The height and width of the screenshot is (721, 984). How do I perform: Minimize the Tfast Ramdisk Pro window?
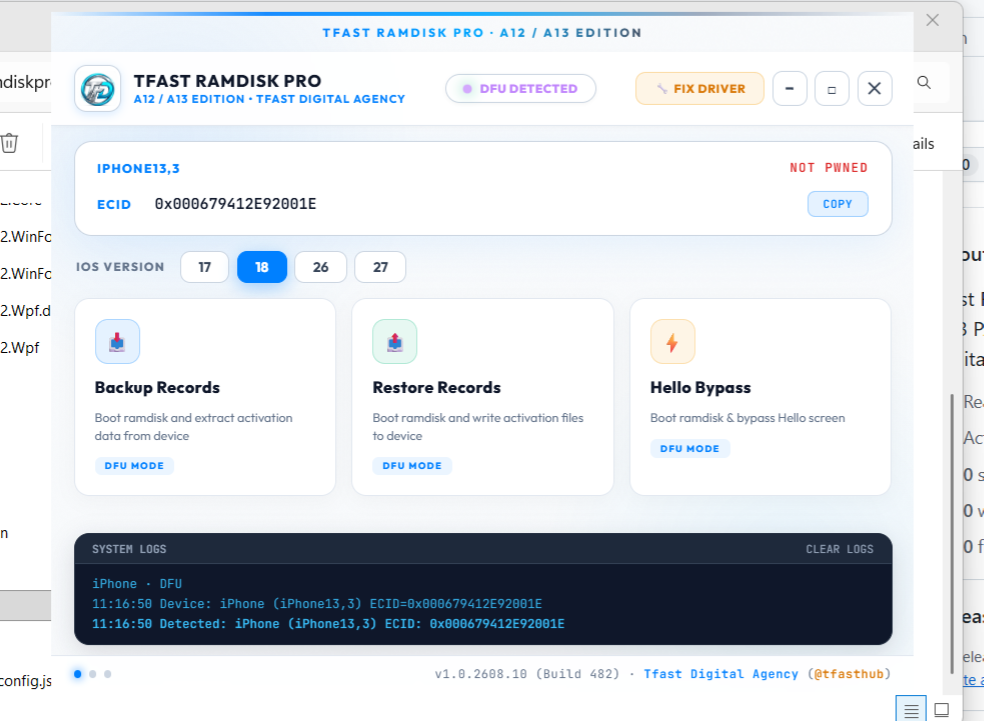789,88
